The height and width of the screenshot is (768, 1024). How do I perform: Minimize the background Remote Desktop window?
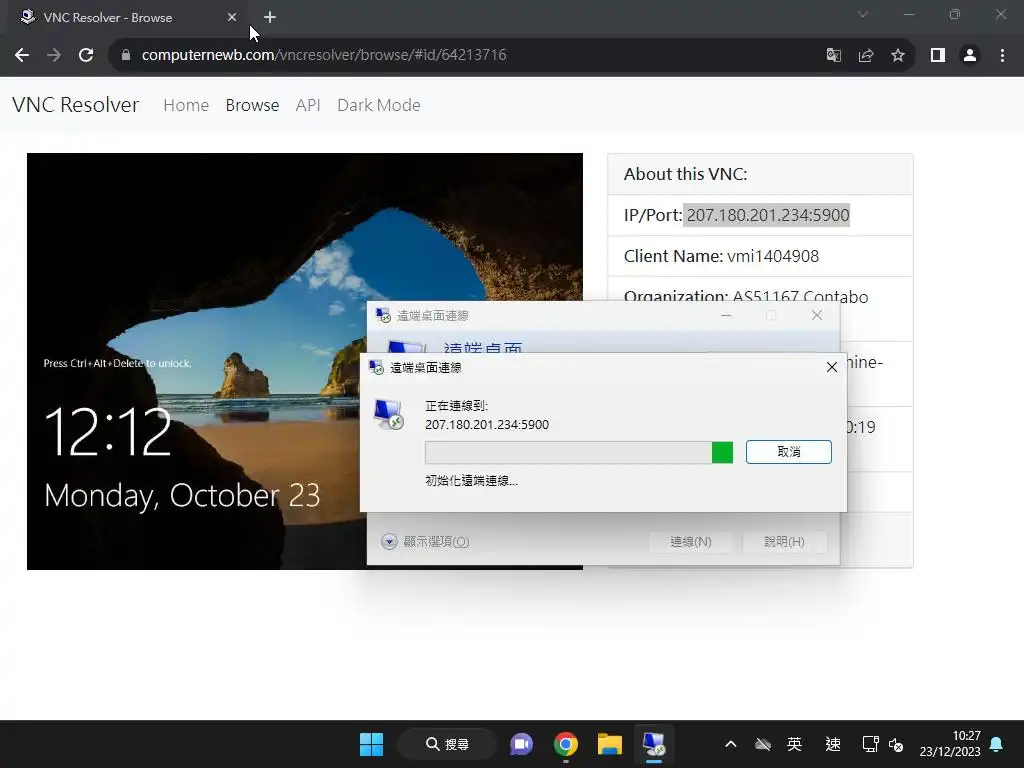pos(726,315)
